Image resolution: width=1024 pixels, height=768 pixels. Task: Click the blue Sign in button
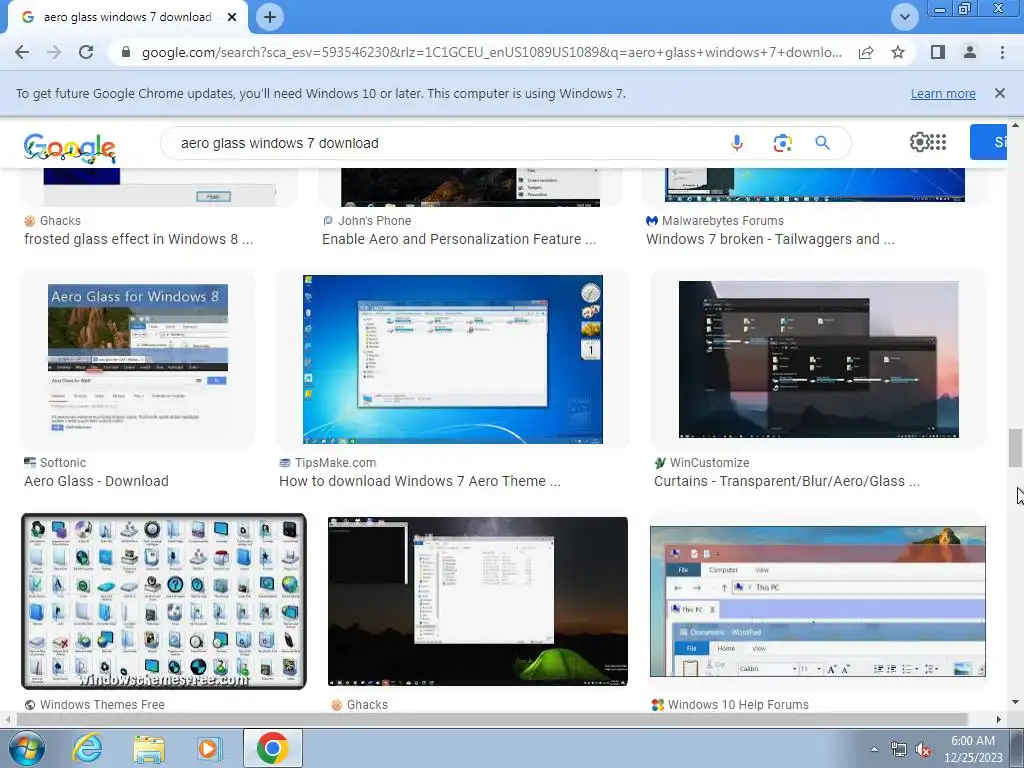pos(988,142)
